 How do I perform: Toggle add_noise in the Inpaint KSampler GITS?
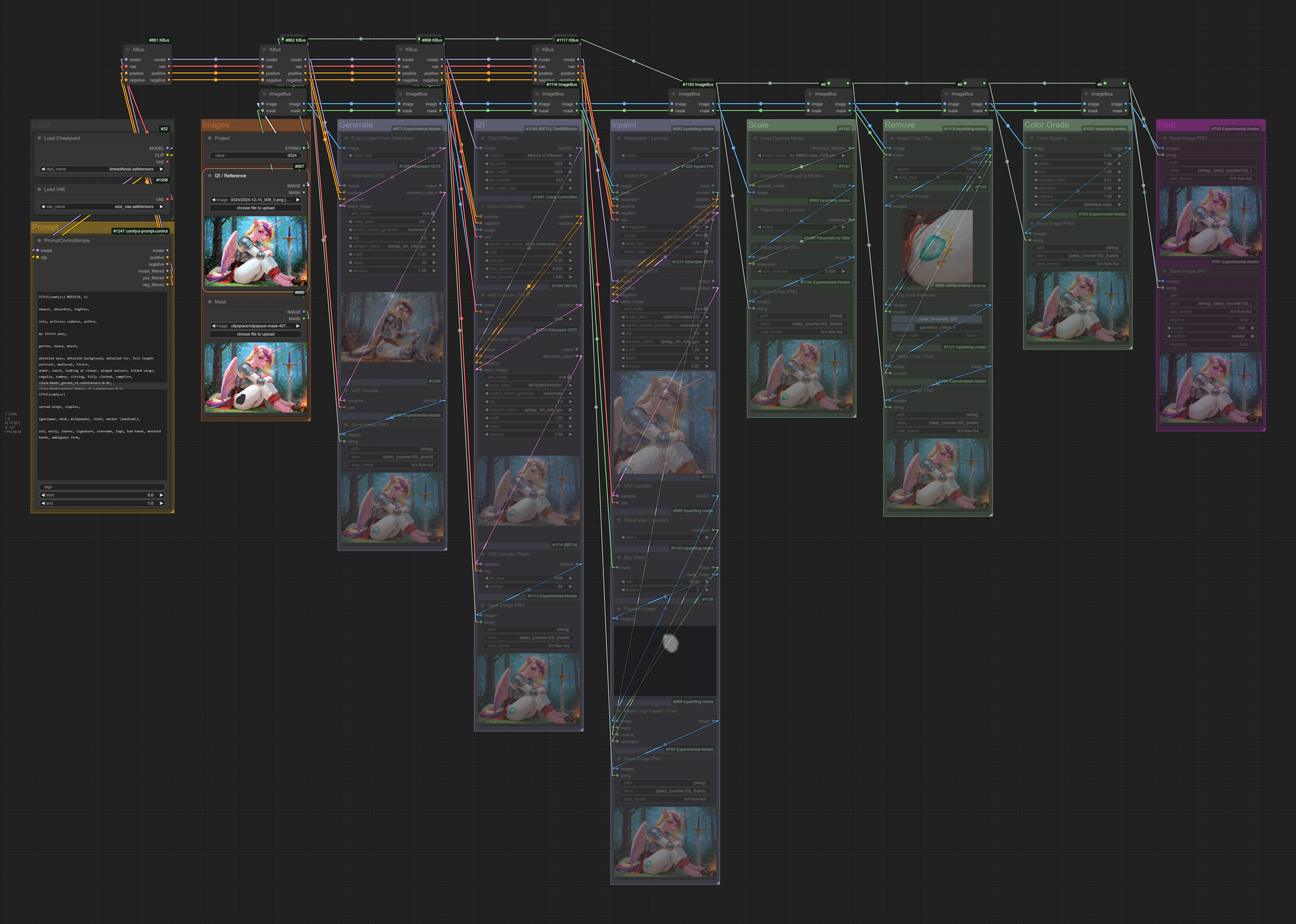pos(665,309)
